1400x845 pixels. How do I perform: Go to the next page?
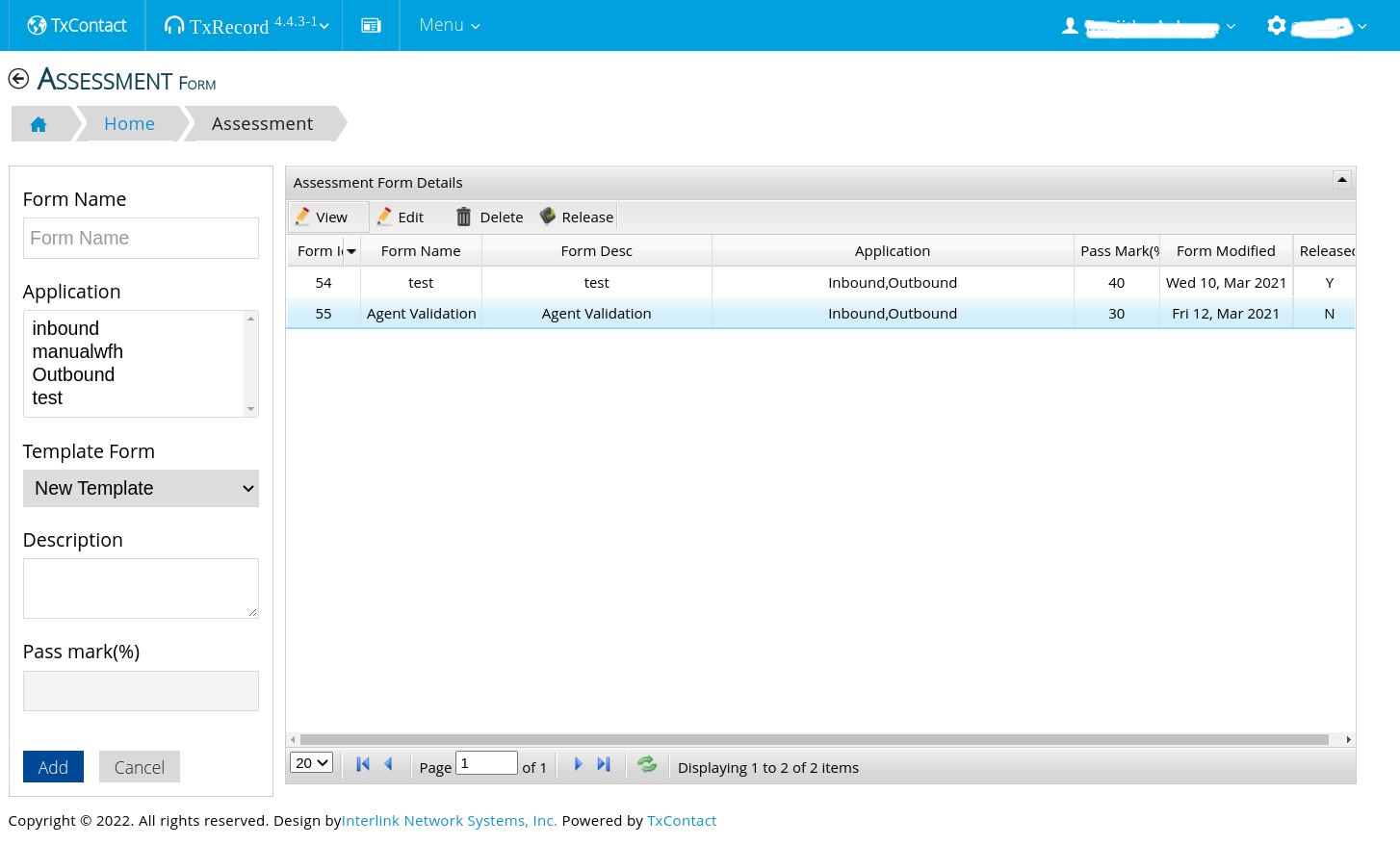tap(578, 764)
